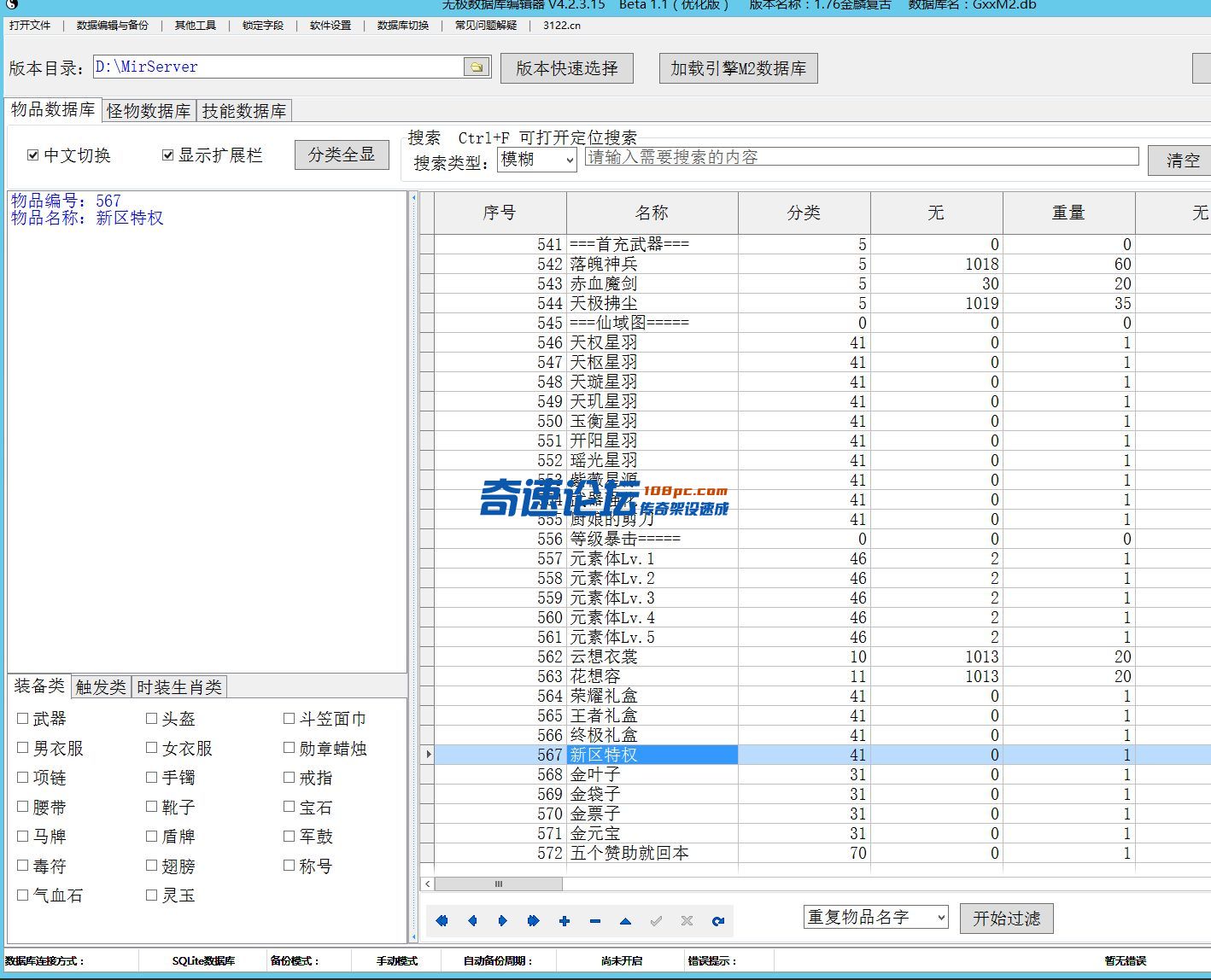Select the 金元宝 row name cell
The image size is (1211, 980).
tap(652, 833)
